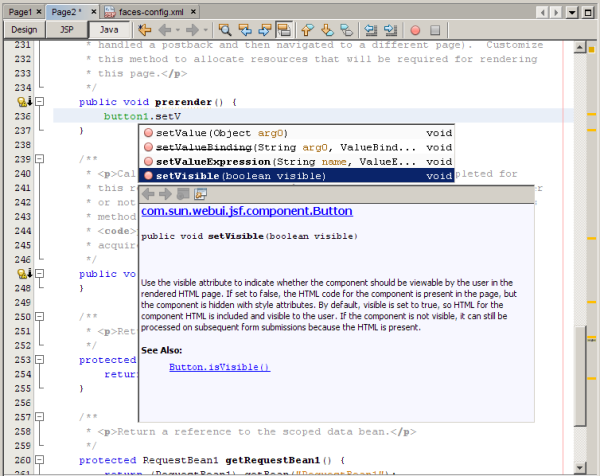Jump to the next bookmark
The width and height of the screenshot is (600, 476).
tap(327, 30)
